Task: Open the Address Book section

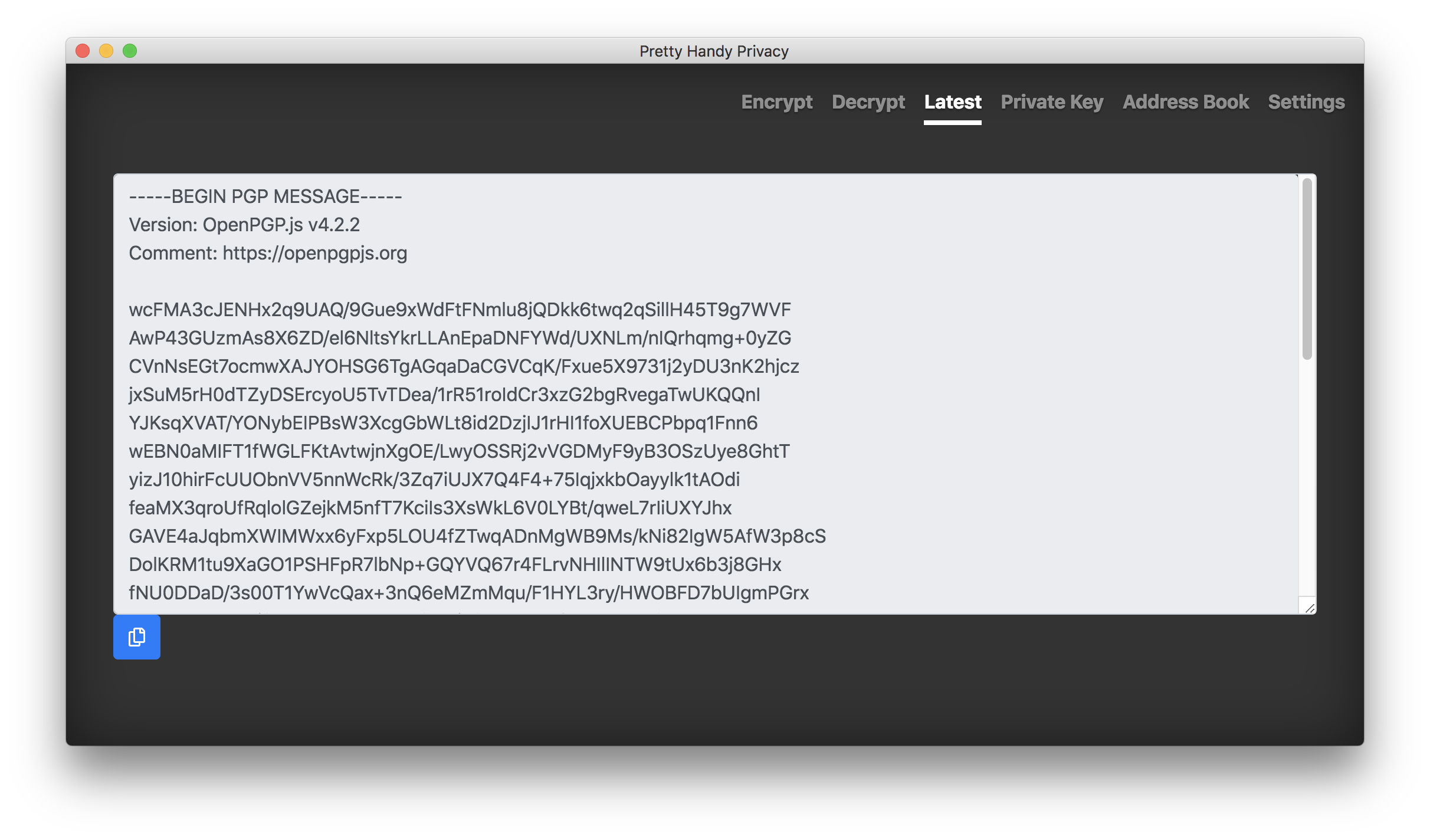Action: (x=1184, y=101)
